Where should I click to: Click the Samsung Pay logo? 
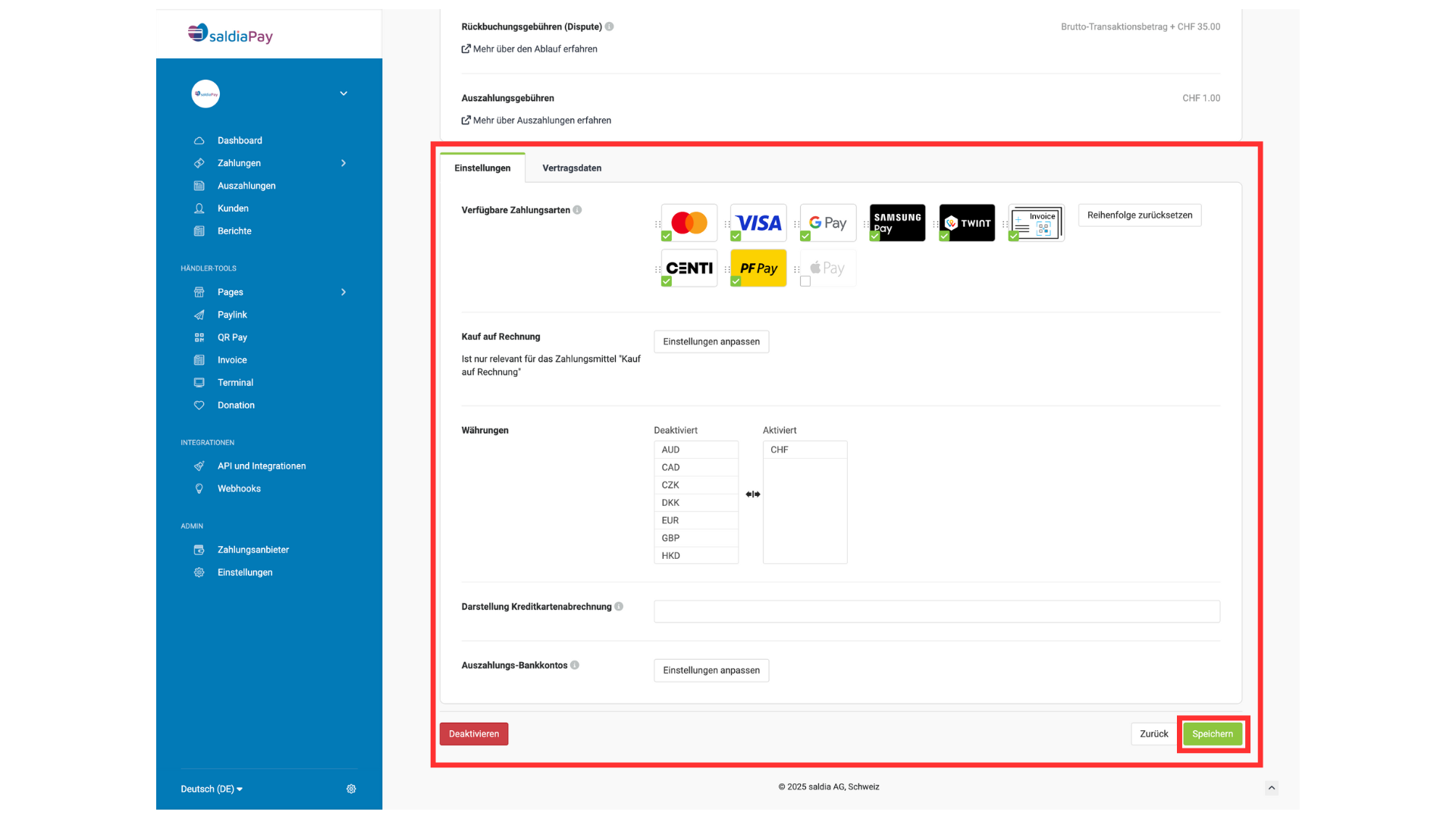point(898,223)
